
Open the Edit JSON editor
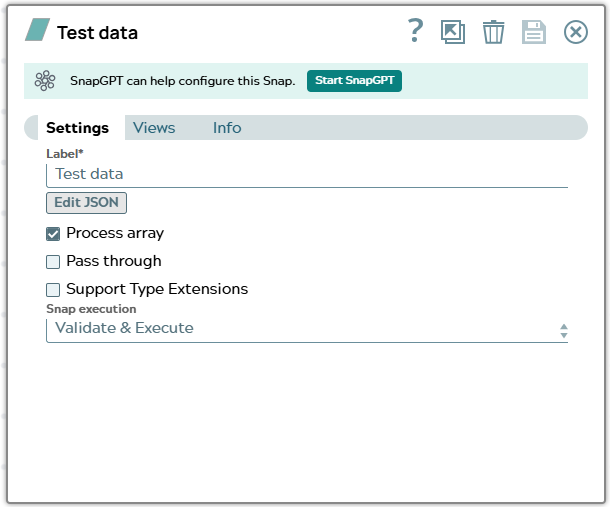tap(86, 203)
